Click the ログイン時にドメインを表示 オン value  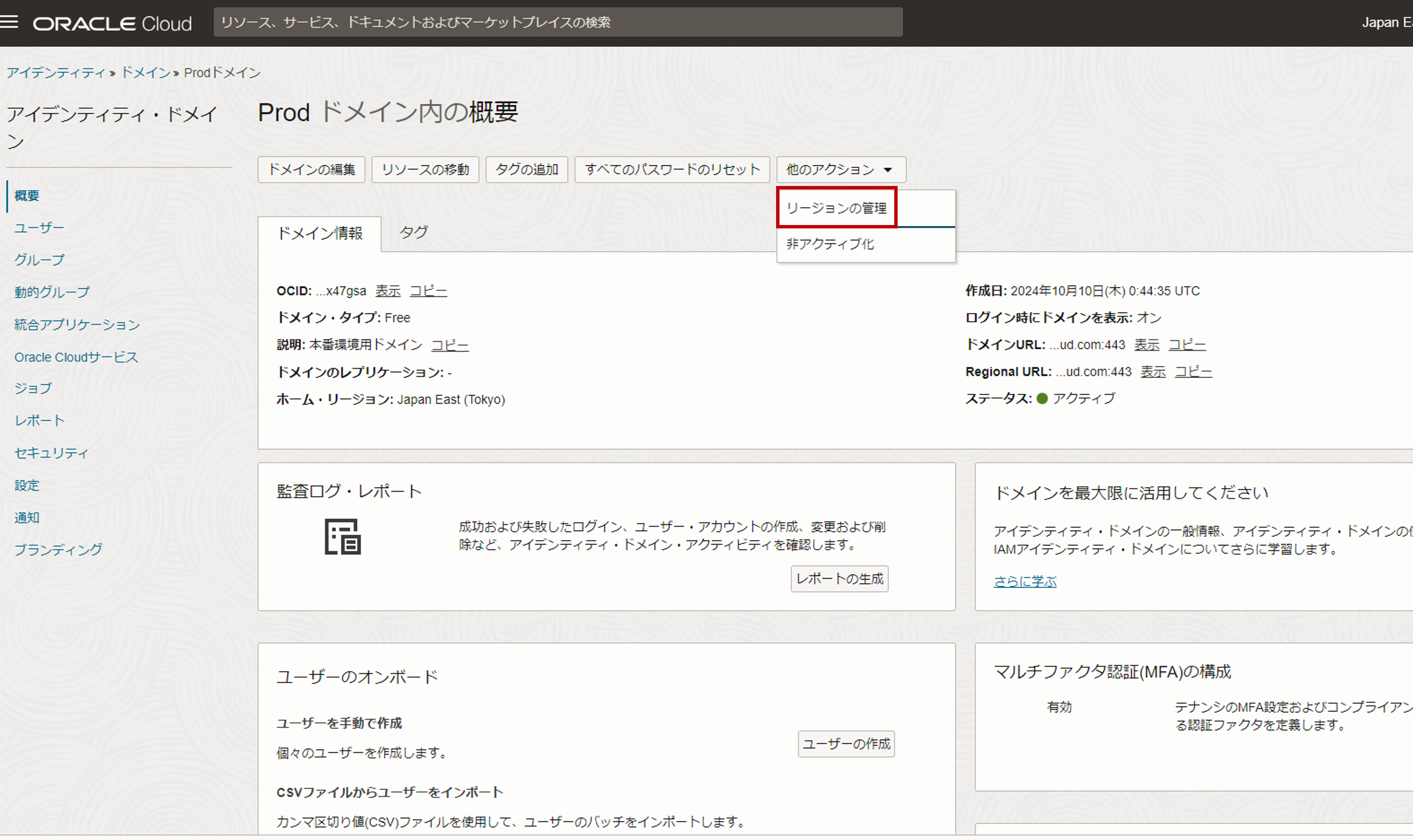tap(1149, 318)
